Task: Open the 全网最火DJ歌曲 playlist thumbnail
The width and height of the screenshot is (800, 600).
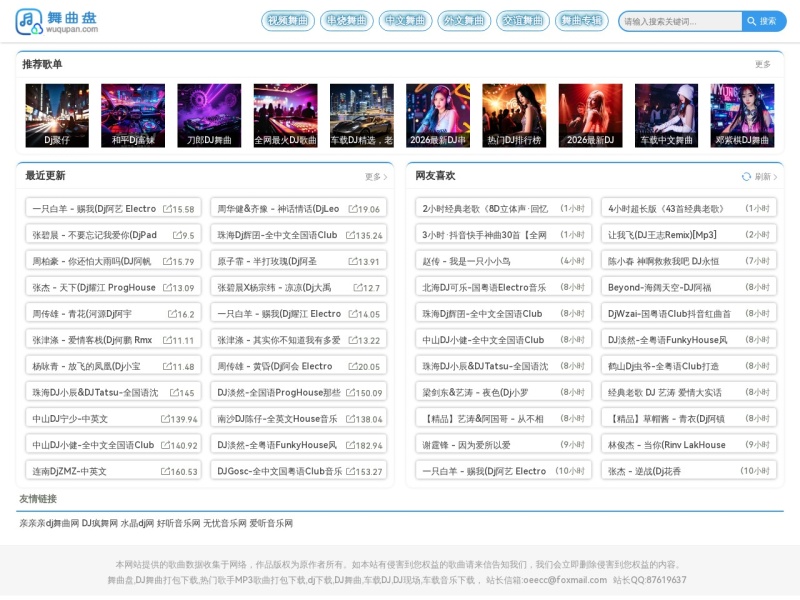Action: coord(285,116)
